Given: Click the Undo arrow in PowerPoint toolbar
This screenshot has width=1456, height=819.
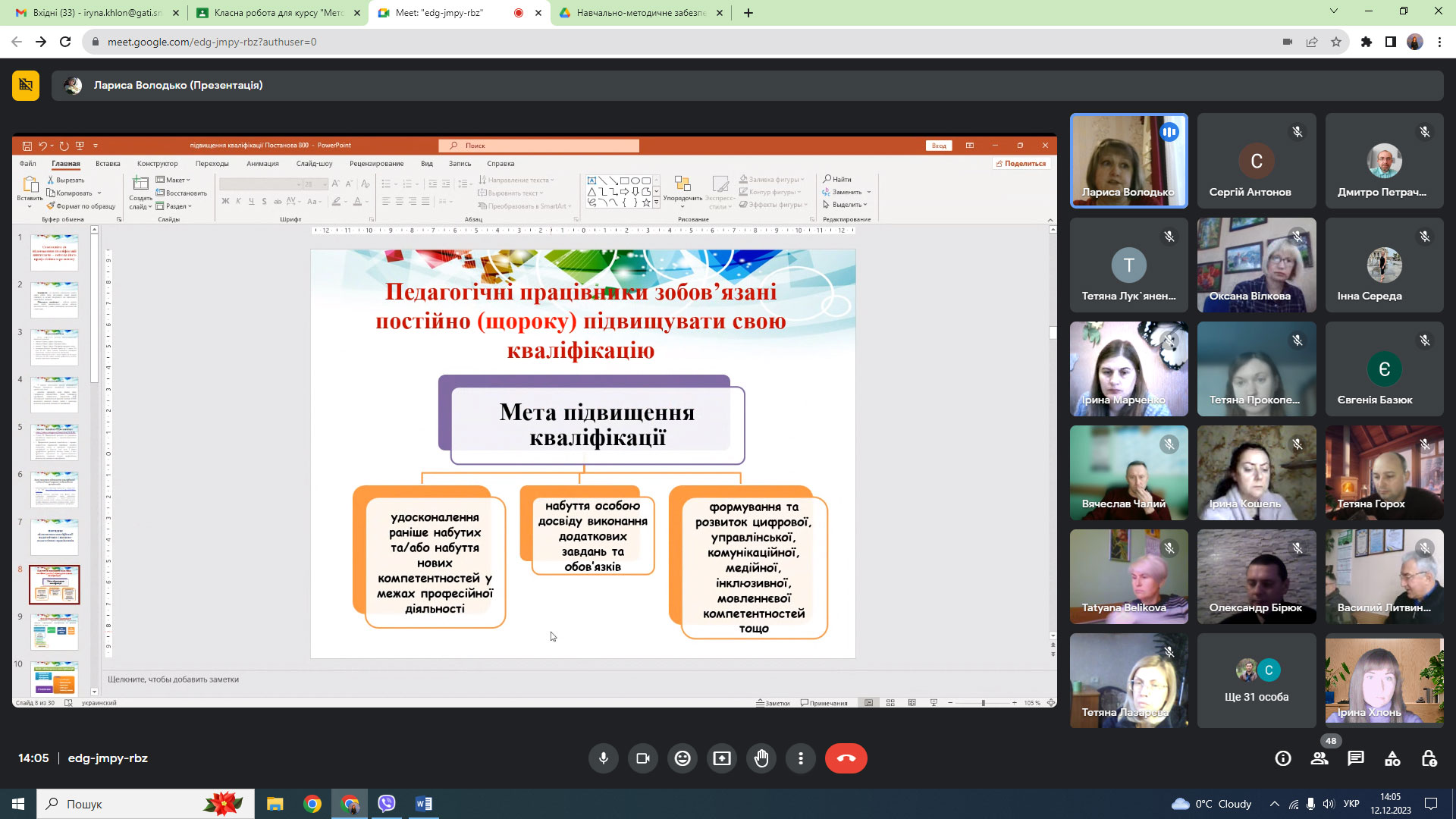Looking at the screenshot, I should point(43,146).
